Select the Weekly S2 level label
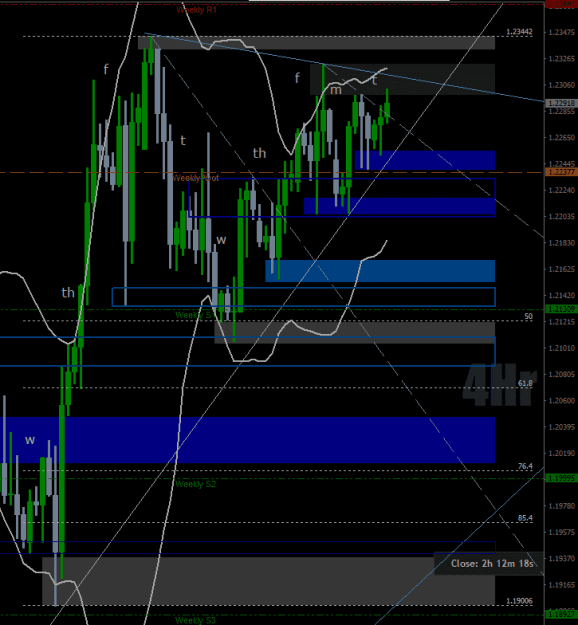The width and height of the screenshot is (578, 625). pos(195,484)
